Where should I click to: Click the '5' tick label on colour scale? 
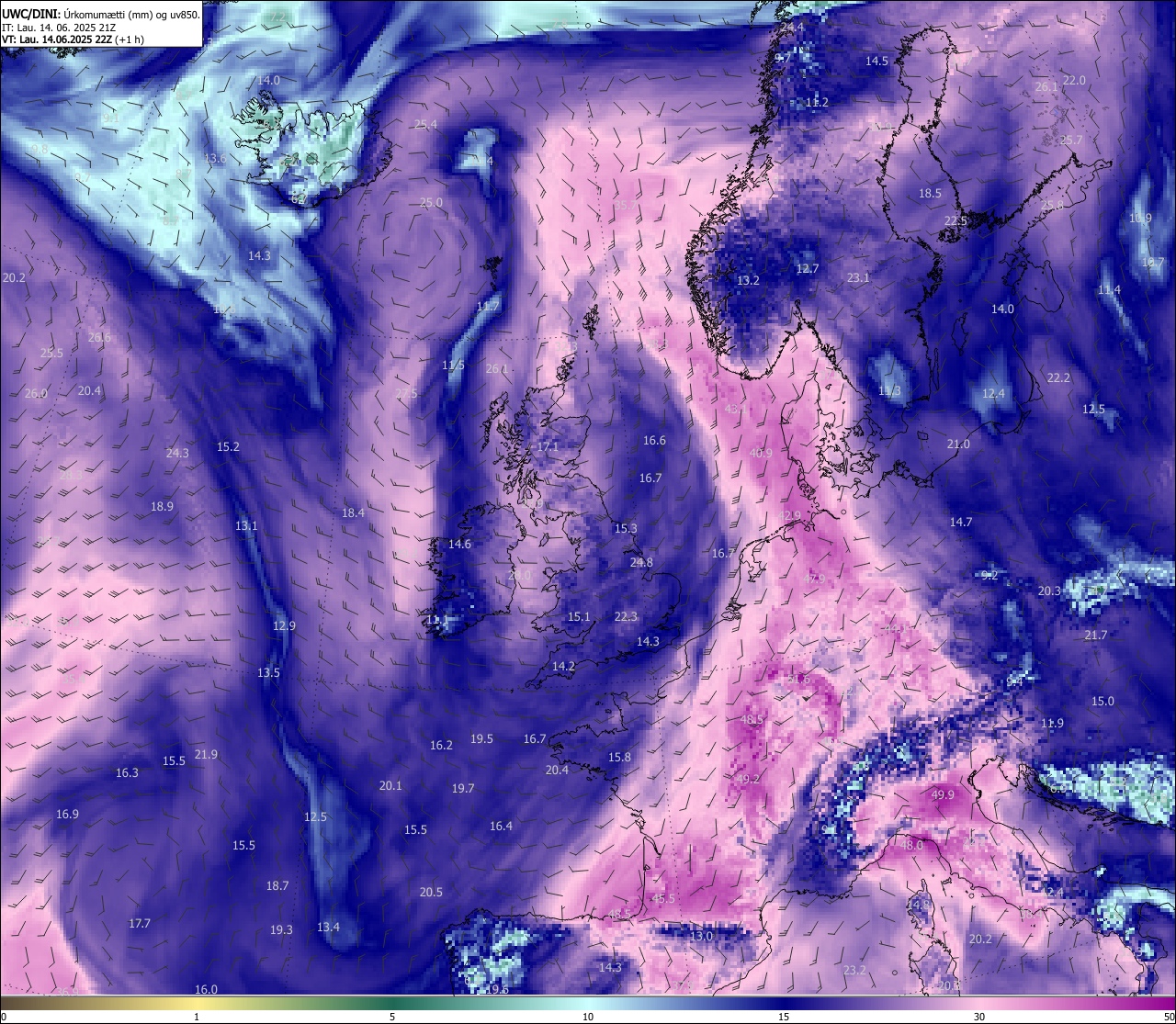392,1017
